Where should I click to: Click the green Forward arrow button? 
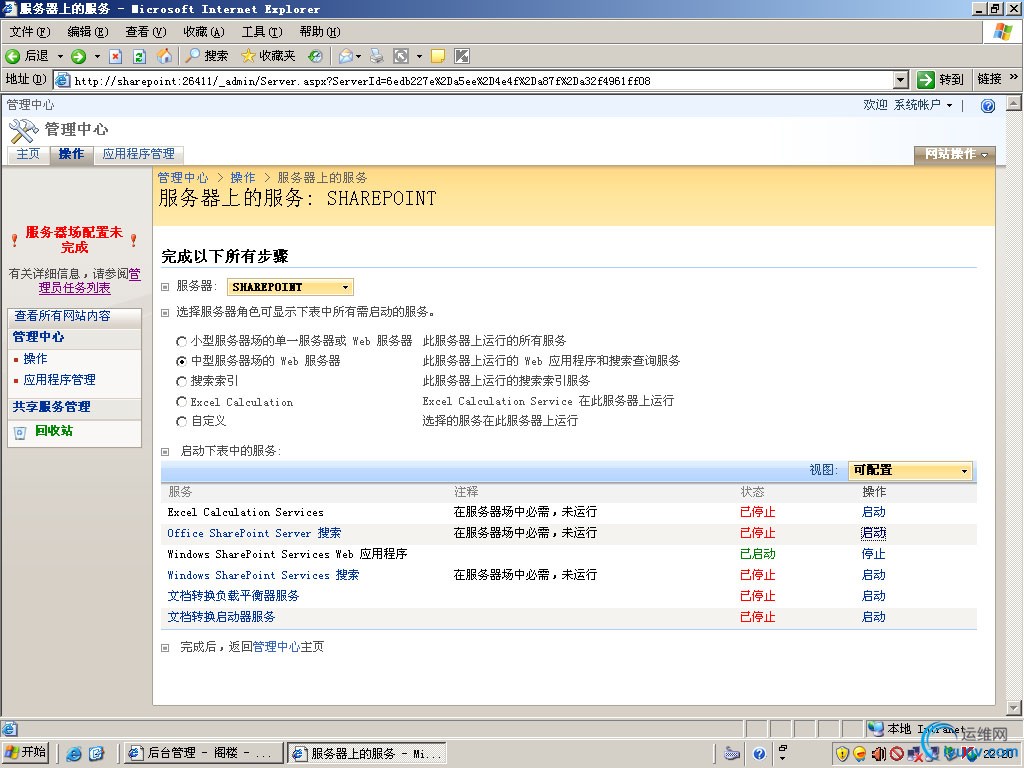tap(78, 56)
